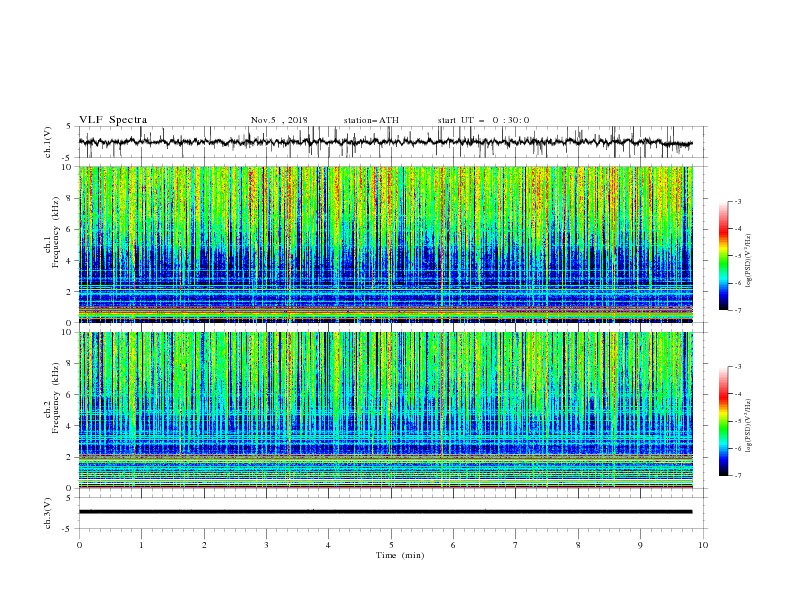This screenshot has width=792, height=612.
Task: Click inside the ch.2 spectrogram panel
Action: pos(385,410)
